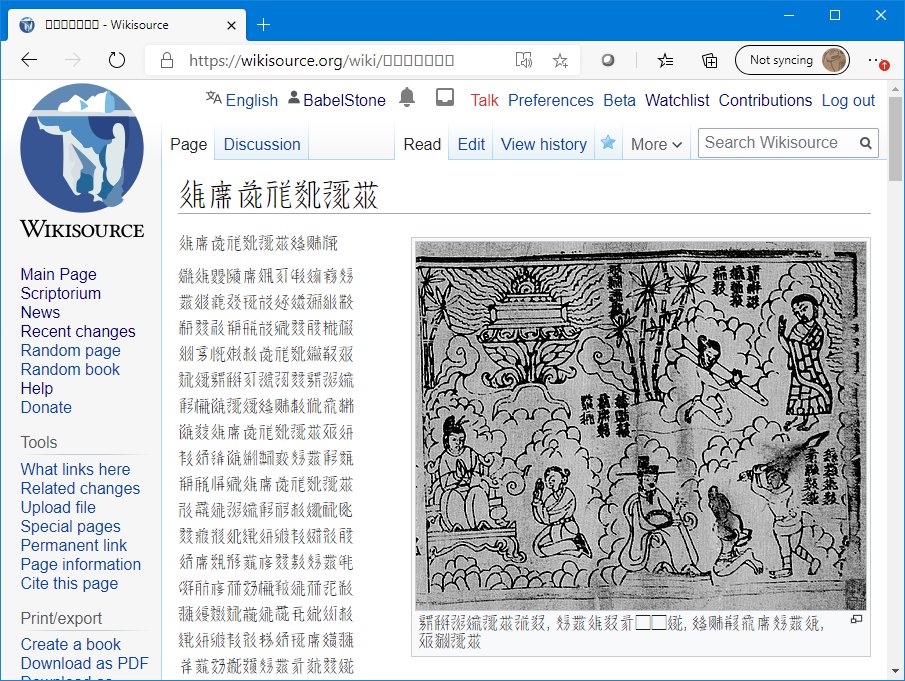This screenshot has height=681, width=905.
Task: Select the Page tab
Action: [x=189, y=144]
